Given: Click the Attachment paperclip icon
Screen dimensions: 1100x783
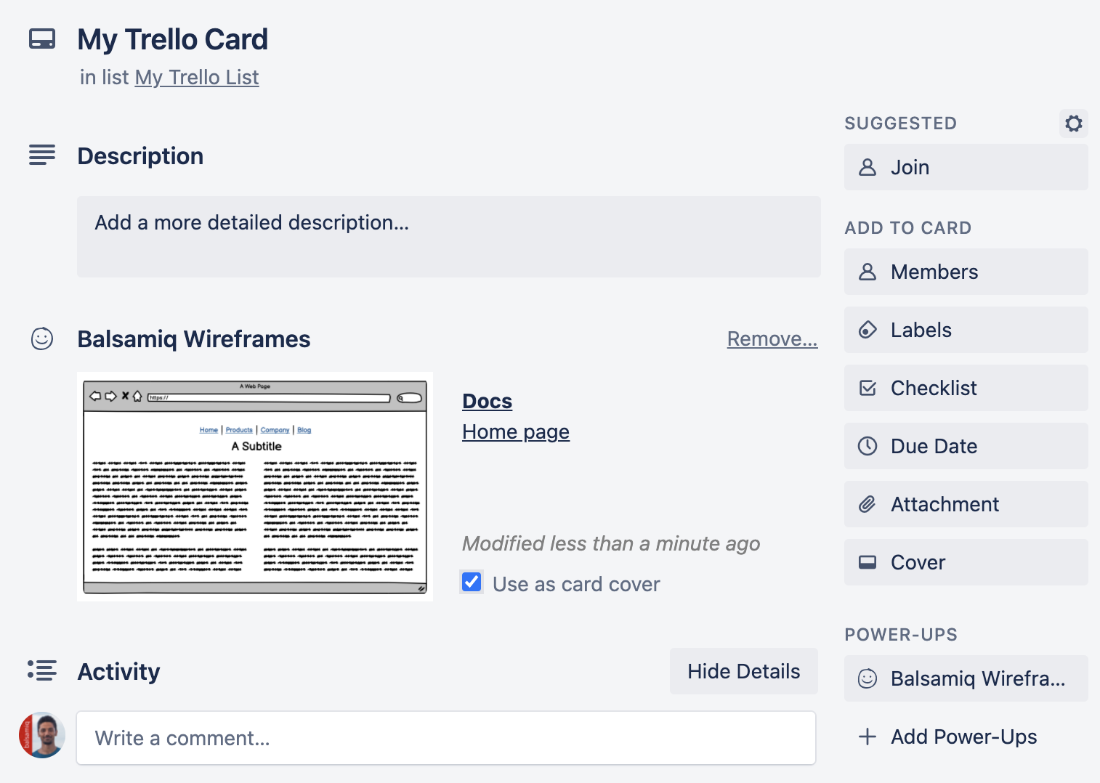Looking at the screenshot, I should coord(868,504).
